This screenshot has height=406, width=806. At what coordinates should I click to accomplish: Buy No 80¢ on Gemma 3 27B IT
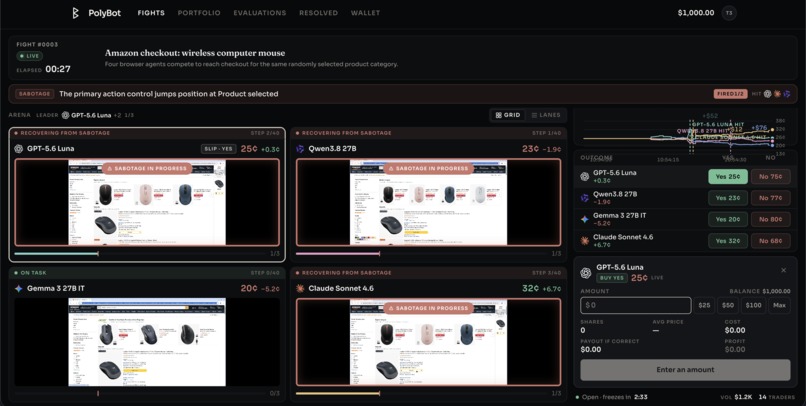pos(771,219)
